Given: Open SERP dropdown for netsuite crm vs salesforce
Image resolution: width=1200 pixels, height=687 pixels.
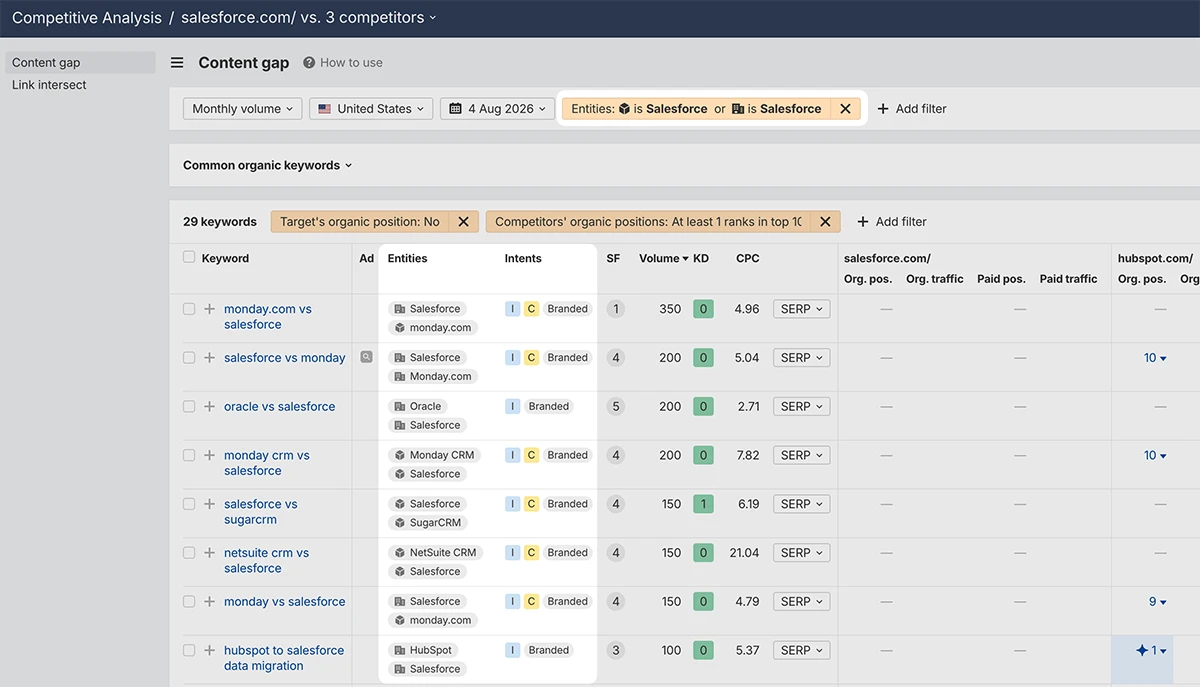Looking at the screenshot, I should click(802, 553).
